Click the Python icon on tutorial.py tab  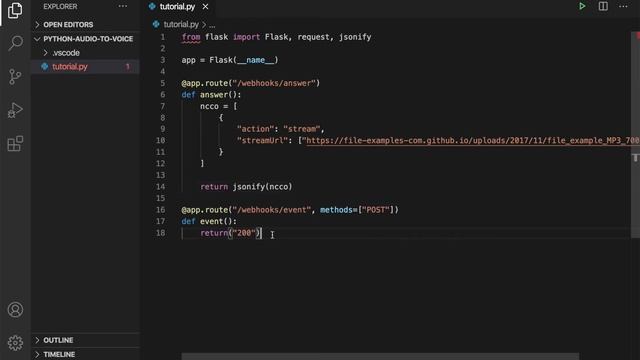click(152, 7)
